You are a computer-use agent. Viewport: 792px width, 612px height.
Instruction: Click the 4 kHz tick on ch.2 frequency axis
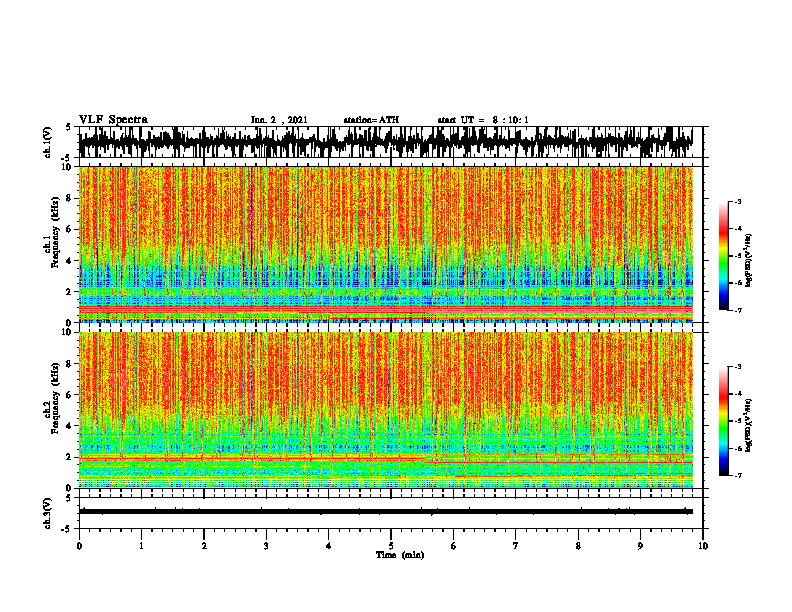coord(70,426)
